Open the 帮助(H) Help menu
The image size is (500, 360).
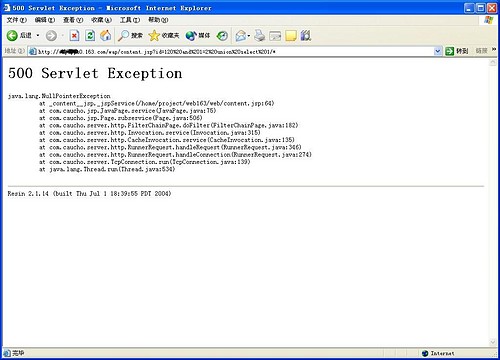158,20
